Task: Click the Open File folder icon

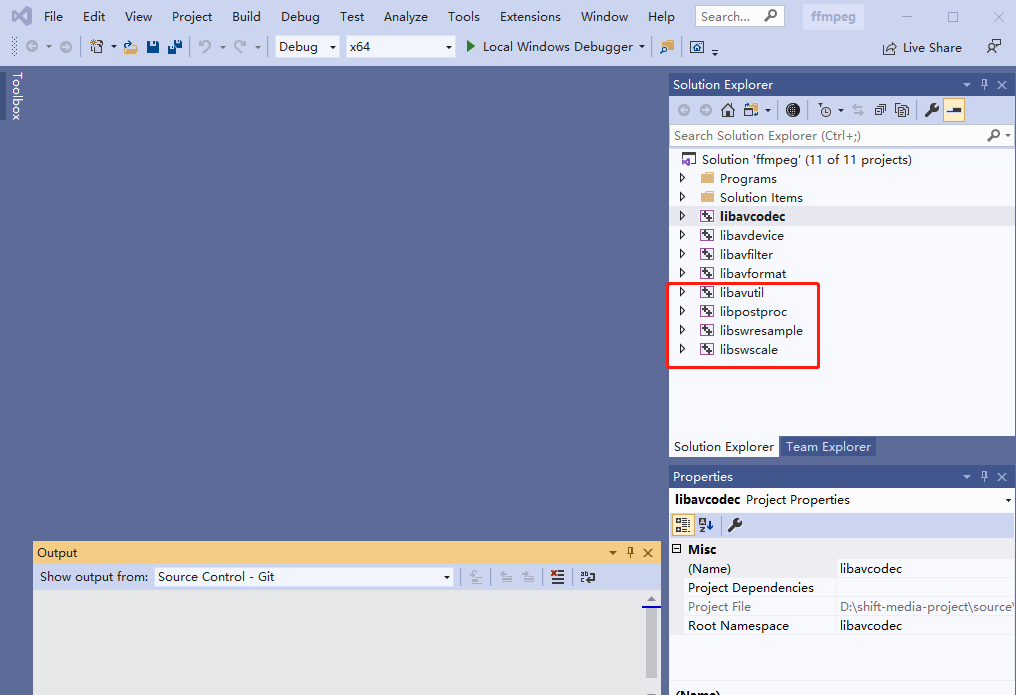Action: 131,47
